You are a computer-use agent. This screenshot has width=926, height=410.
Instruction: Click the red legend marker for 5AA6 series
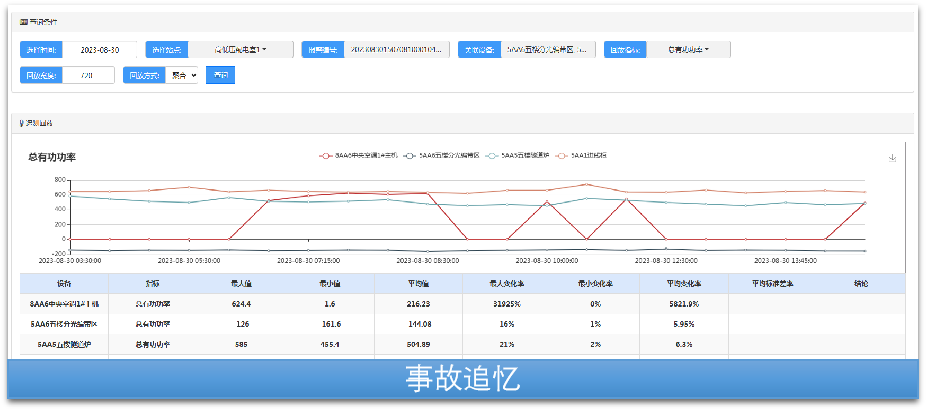(325, 156)
